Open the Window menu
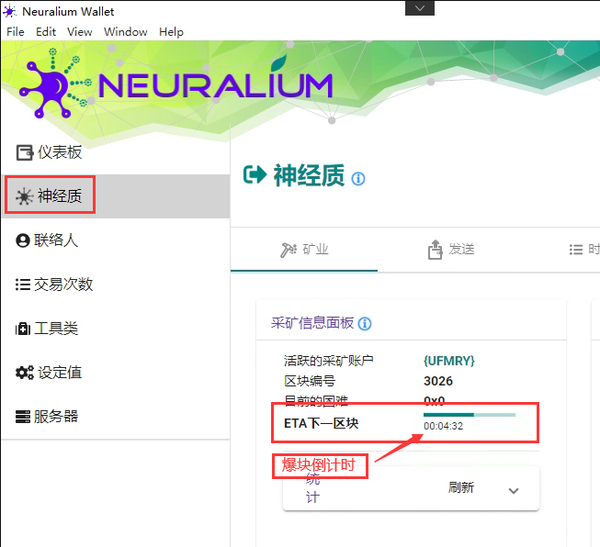The image size is (600, 547). [125, 32]
